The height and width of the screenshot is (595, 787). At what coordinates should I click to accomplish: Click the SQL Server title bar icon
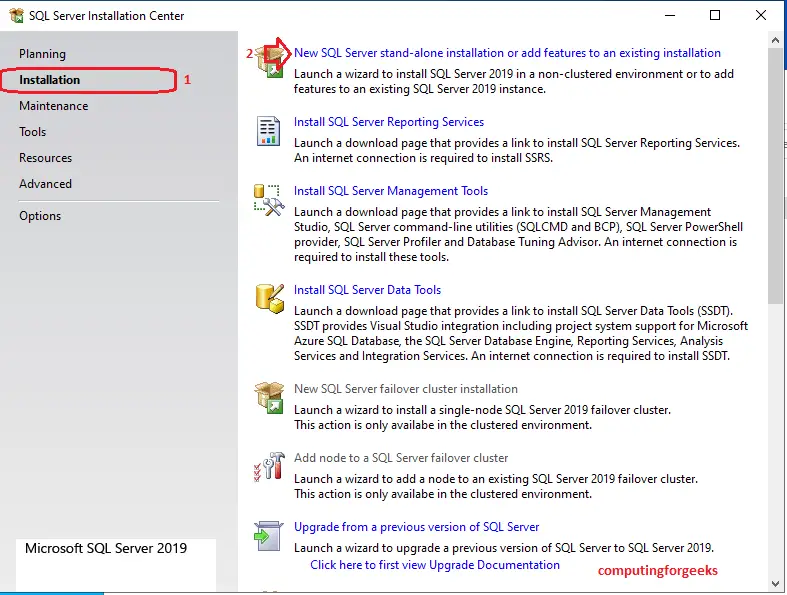point(16,16)
